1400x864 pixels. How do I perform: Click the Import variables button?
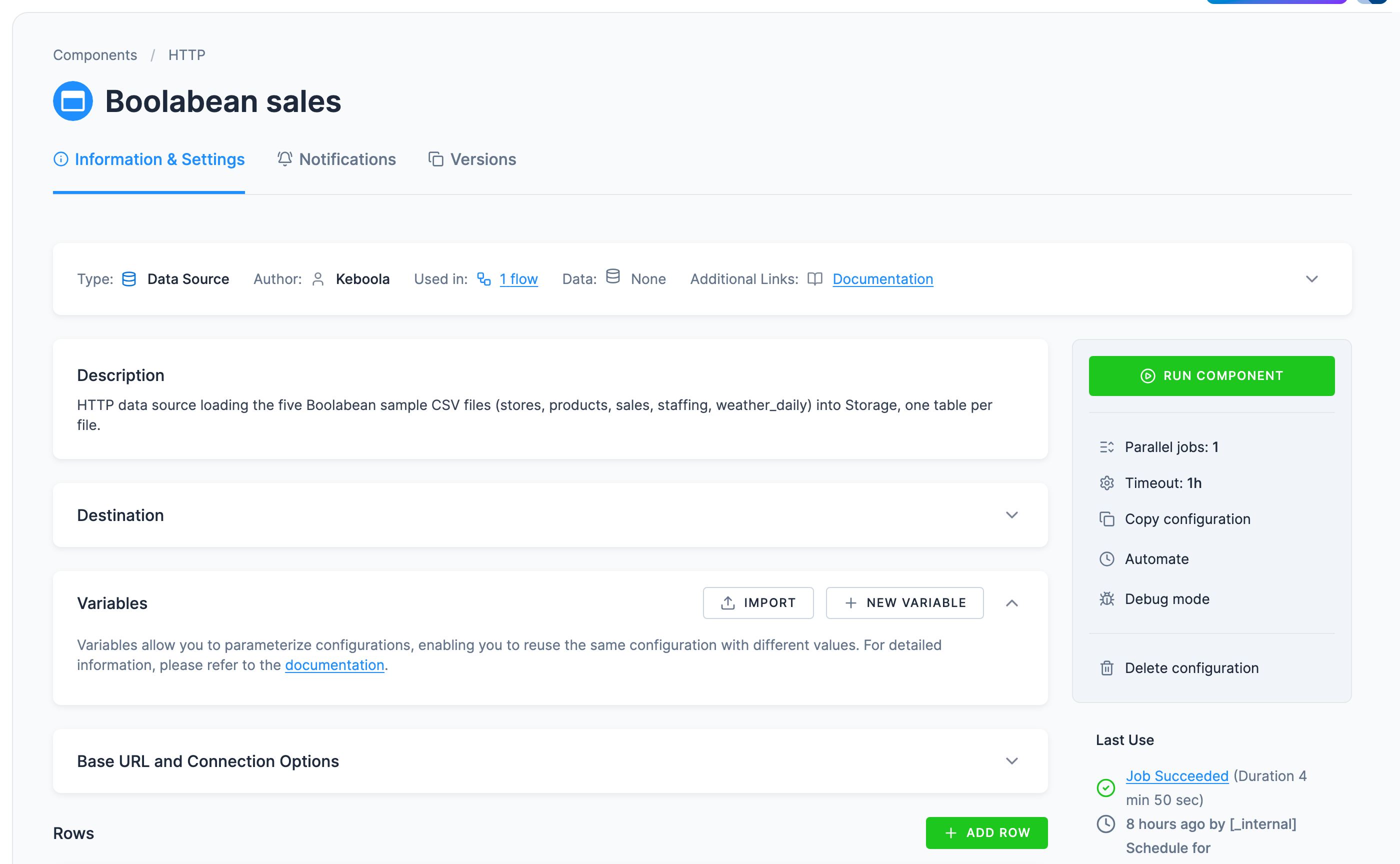click(x=758, y=603)
